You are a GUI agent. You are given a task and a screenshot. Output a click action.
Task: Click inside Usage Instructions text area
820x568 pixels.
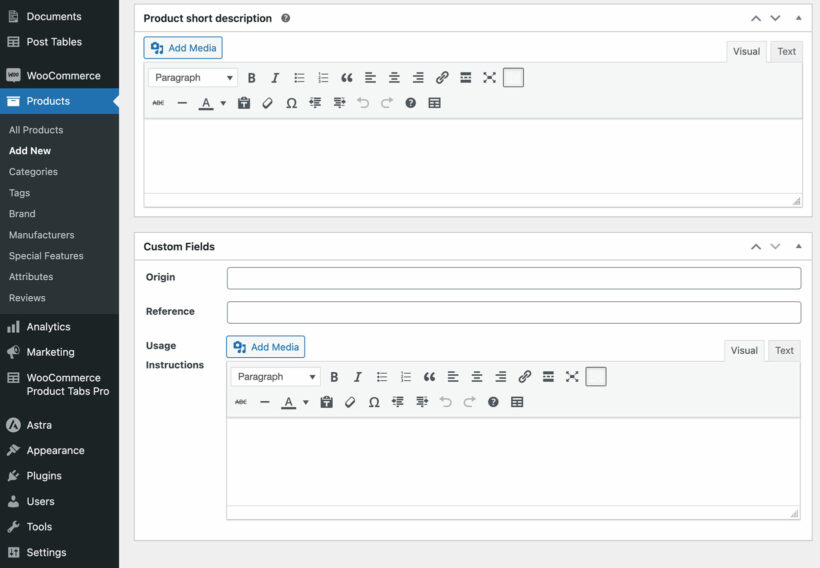click(513, 461)
